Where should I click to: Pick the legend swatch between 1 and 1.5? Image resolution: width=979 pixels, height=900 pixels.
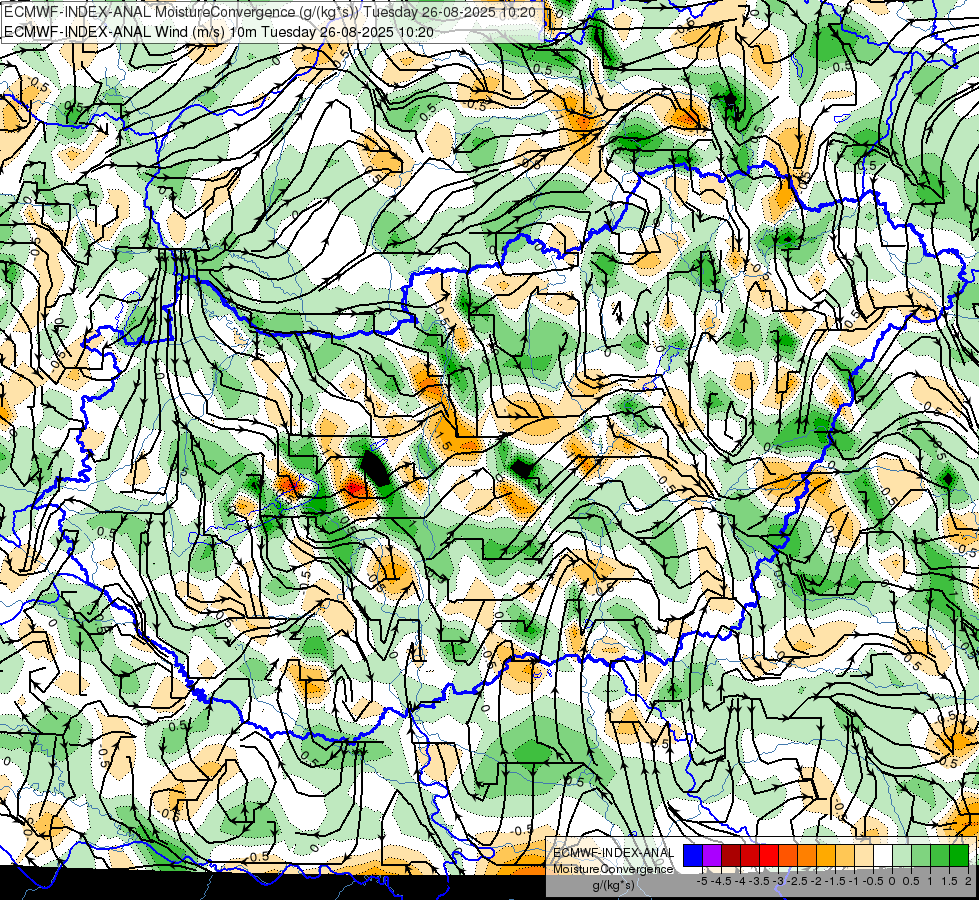pos(940,855)
